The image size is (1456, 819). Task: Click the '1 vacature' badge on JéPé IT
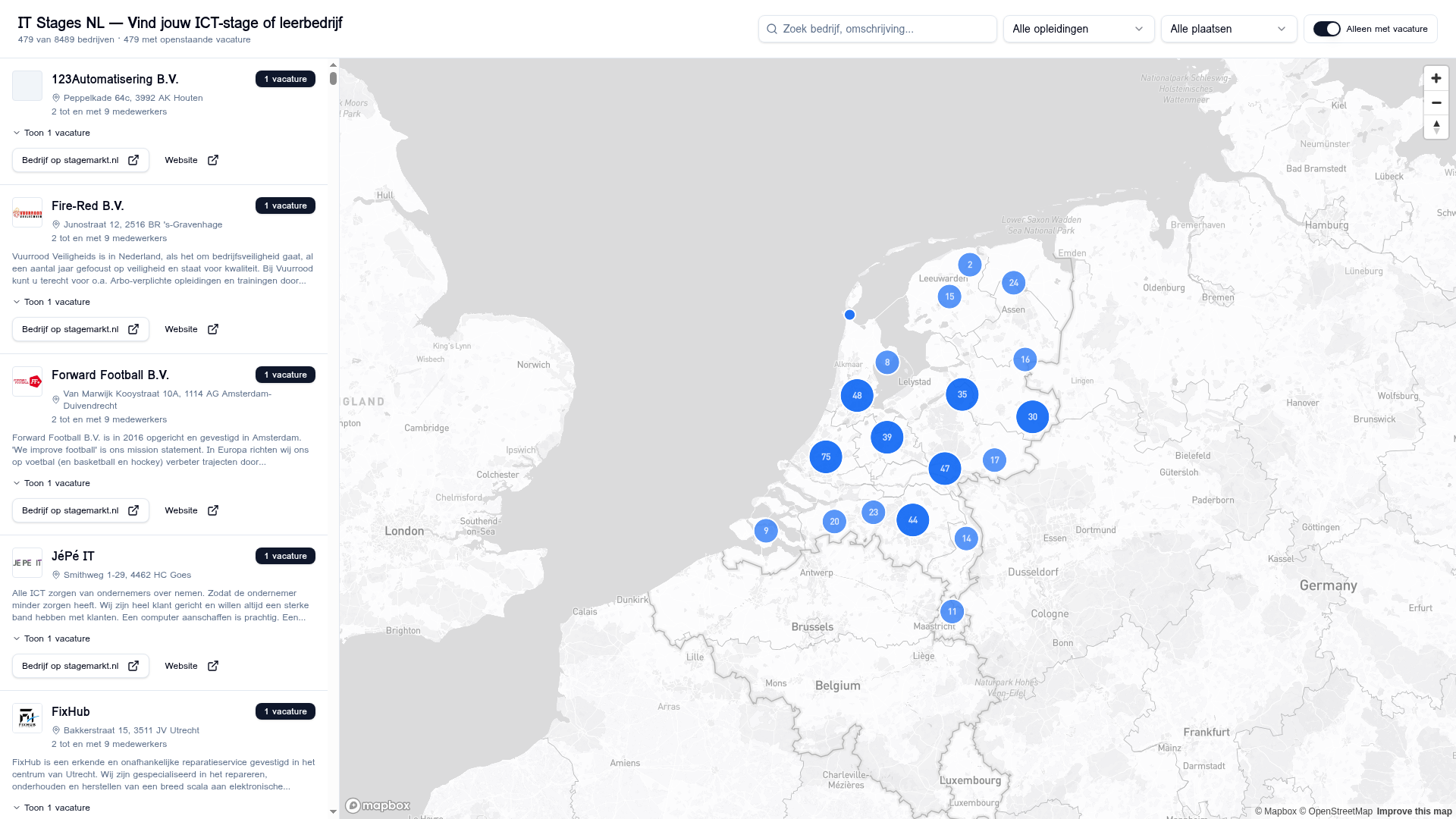(285, 556)
